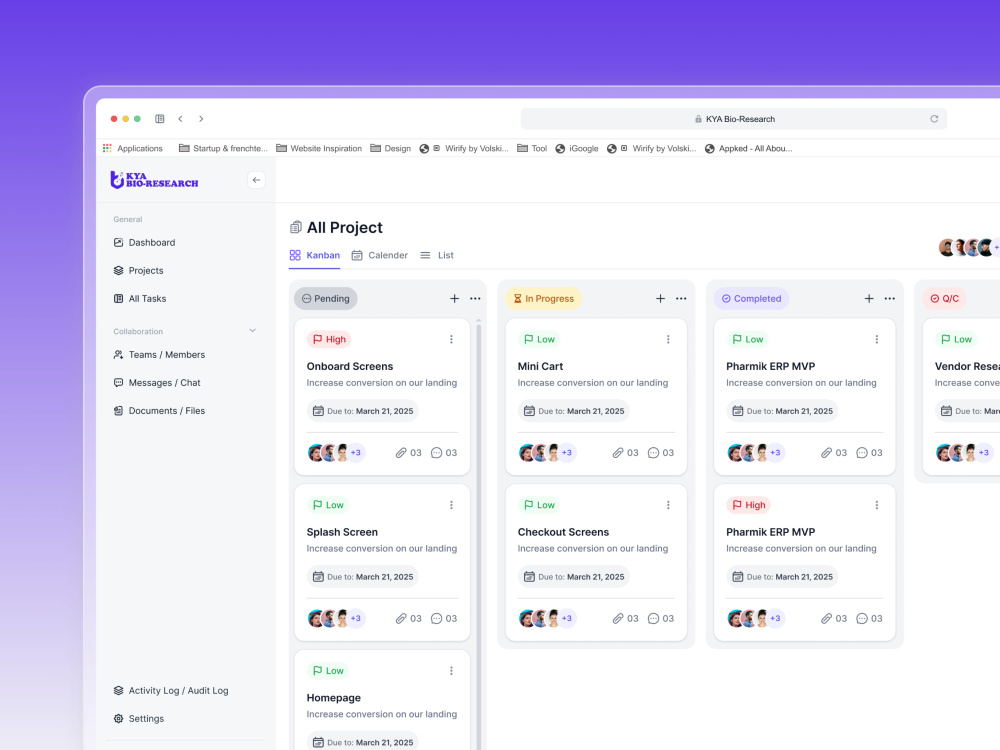Click project member avatars at top right
The height and width of the screenshot is (750, 1000).
[x=968, y=247]
